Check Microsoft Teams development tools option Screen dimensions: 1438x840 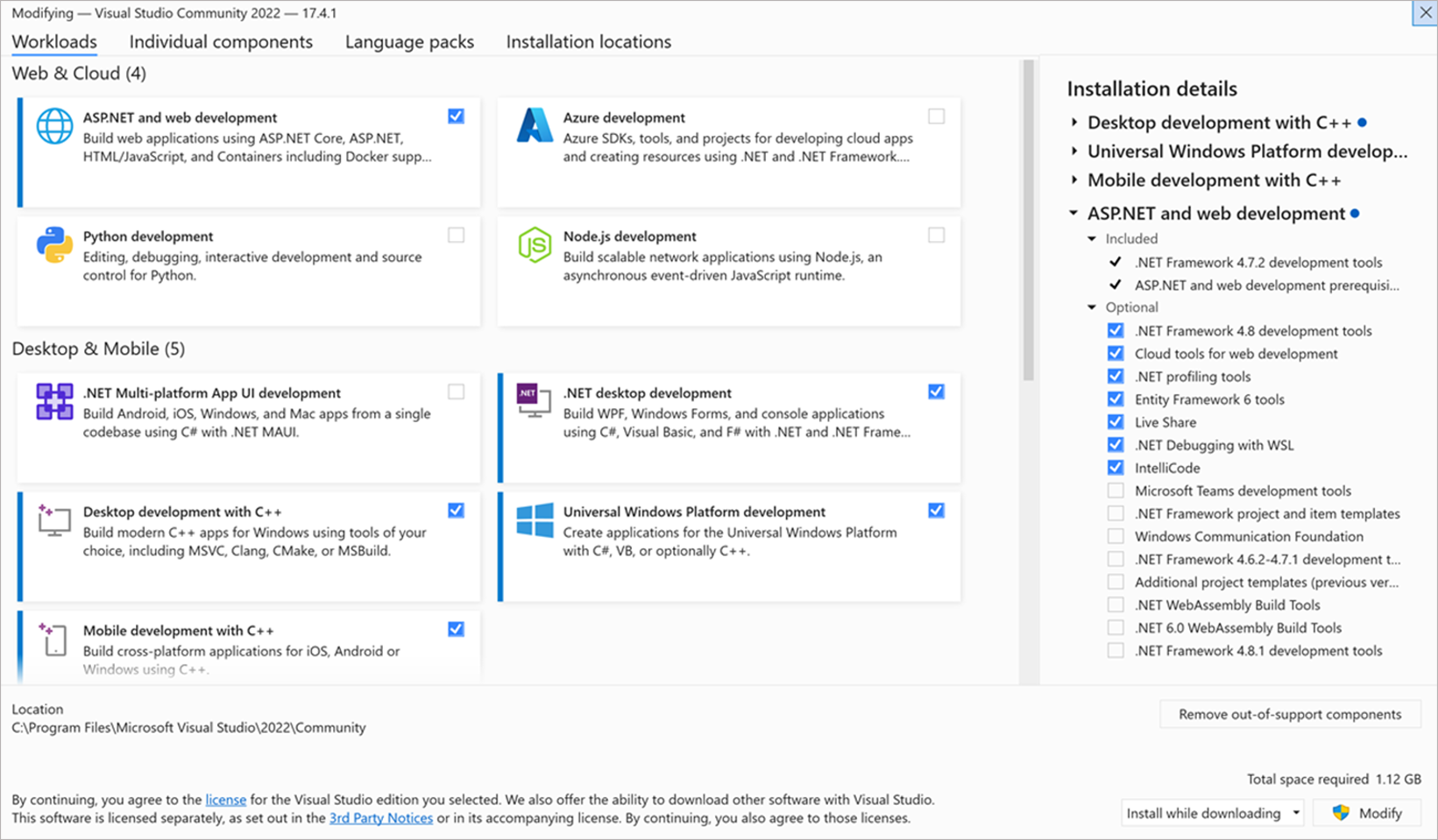tap(1116, 491)
